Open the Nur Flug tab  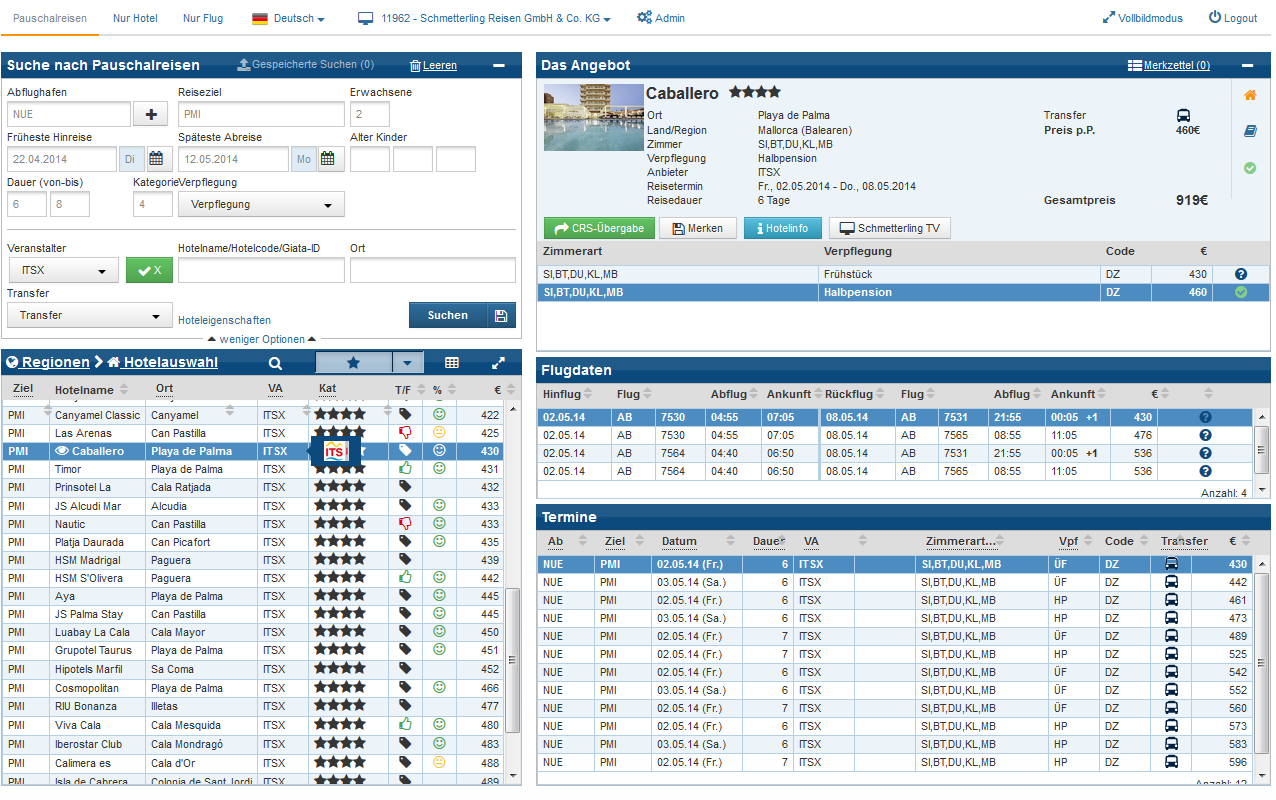[203, 18]
